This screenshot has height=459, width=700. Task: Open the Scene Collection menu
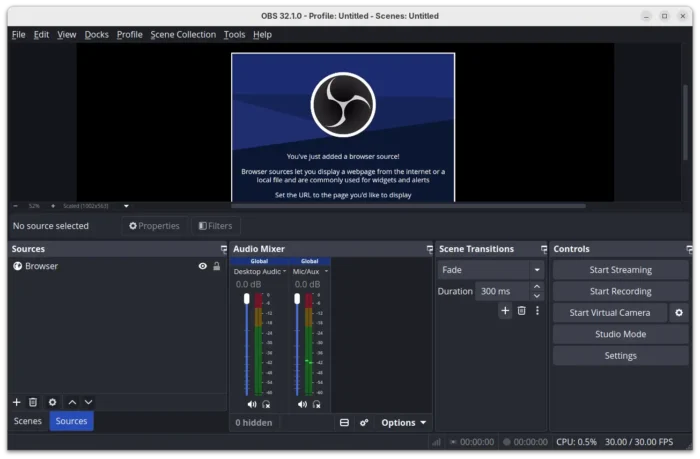tap(182, 34)
